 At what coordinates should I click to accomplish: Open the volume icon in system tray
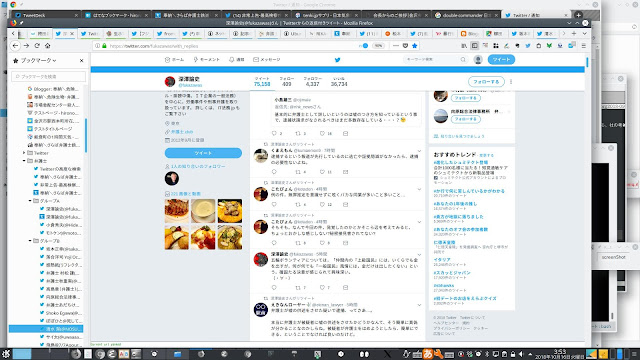(521, 354)
